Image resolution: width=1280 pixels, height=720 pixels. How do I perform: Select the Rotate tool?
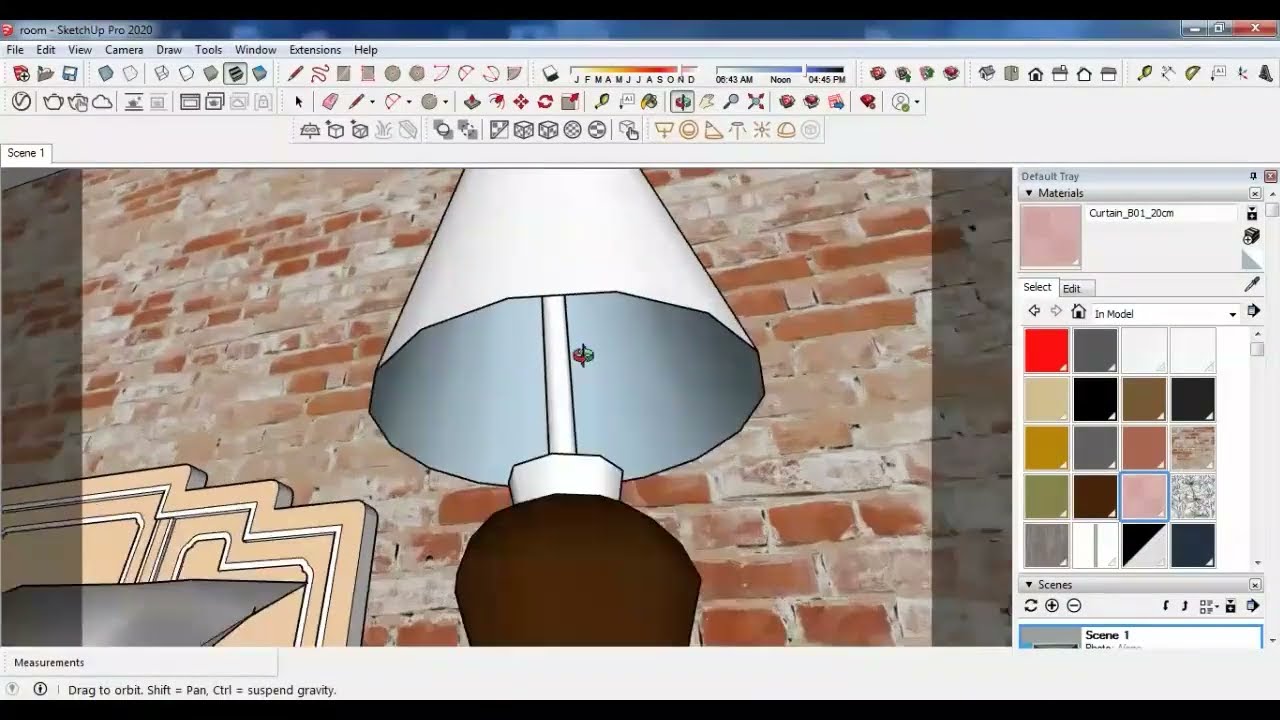[x=545, y=101]
